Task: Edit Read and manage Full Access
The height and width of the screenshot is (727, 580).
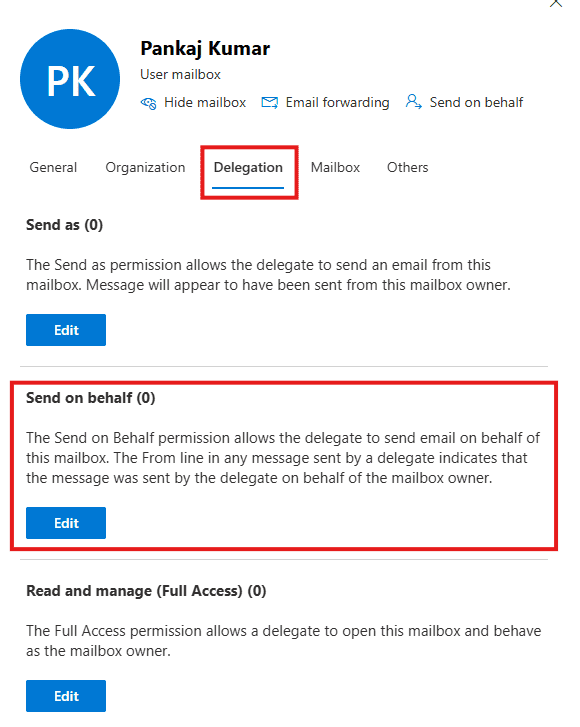Action: point(66,696)
